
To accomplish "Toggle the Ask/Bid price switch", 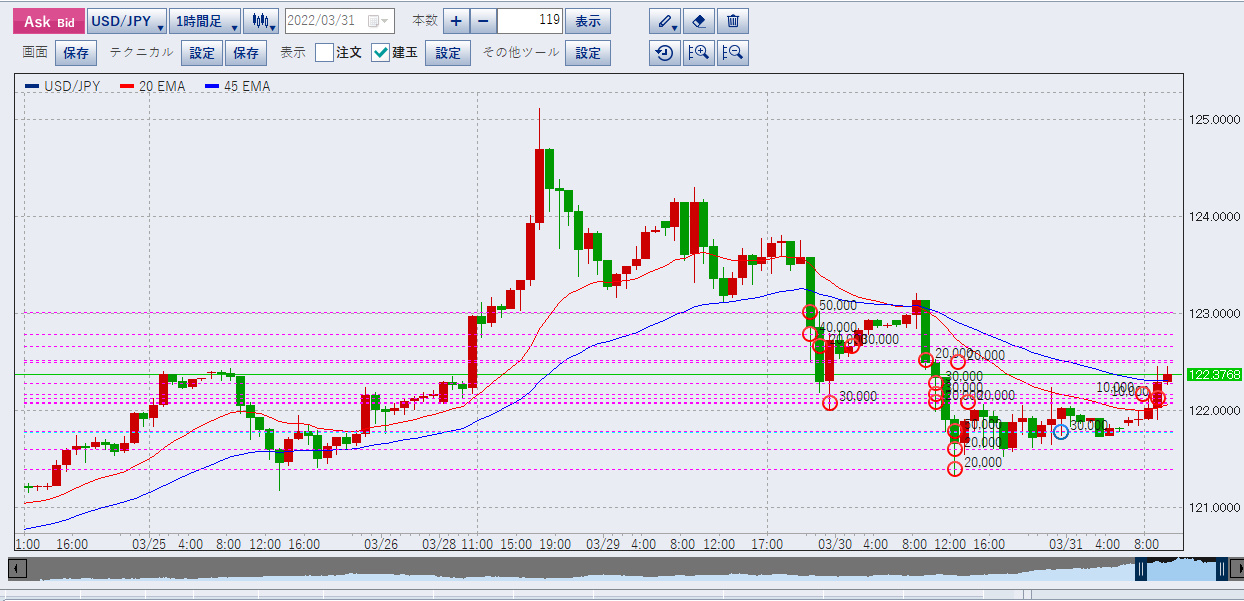I will point(48,21).
